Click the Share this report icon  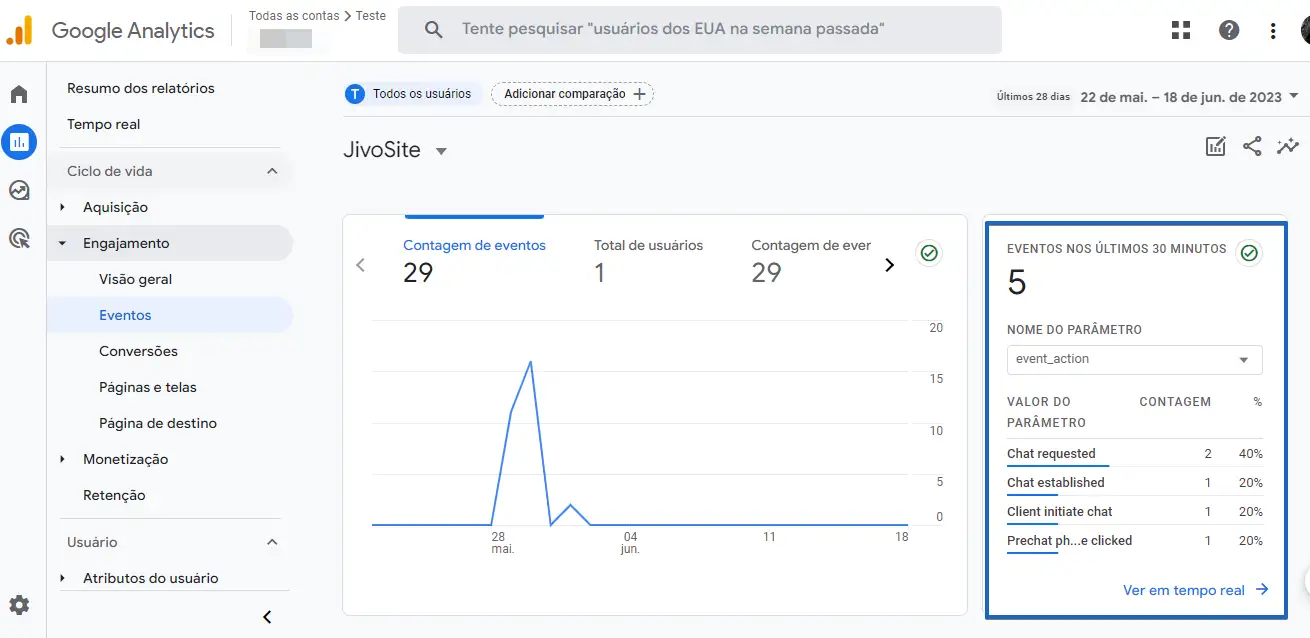click(1252, 147)
